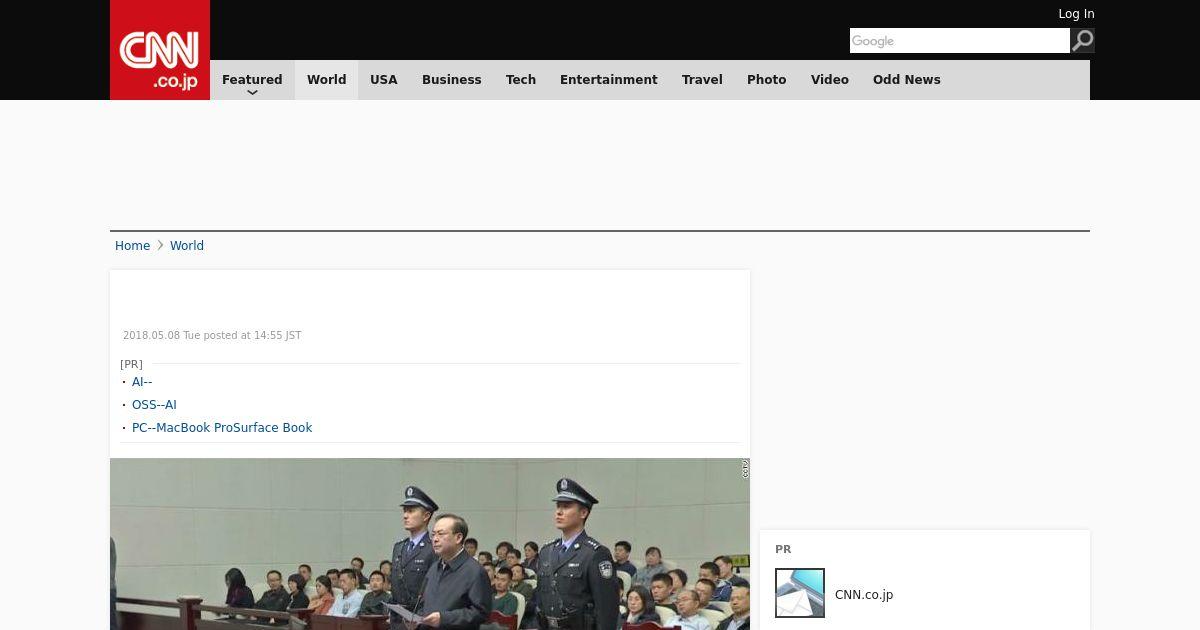Open the World section tab
This screenshot has width=1200, height=630.
point(326,80)
